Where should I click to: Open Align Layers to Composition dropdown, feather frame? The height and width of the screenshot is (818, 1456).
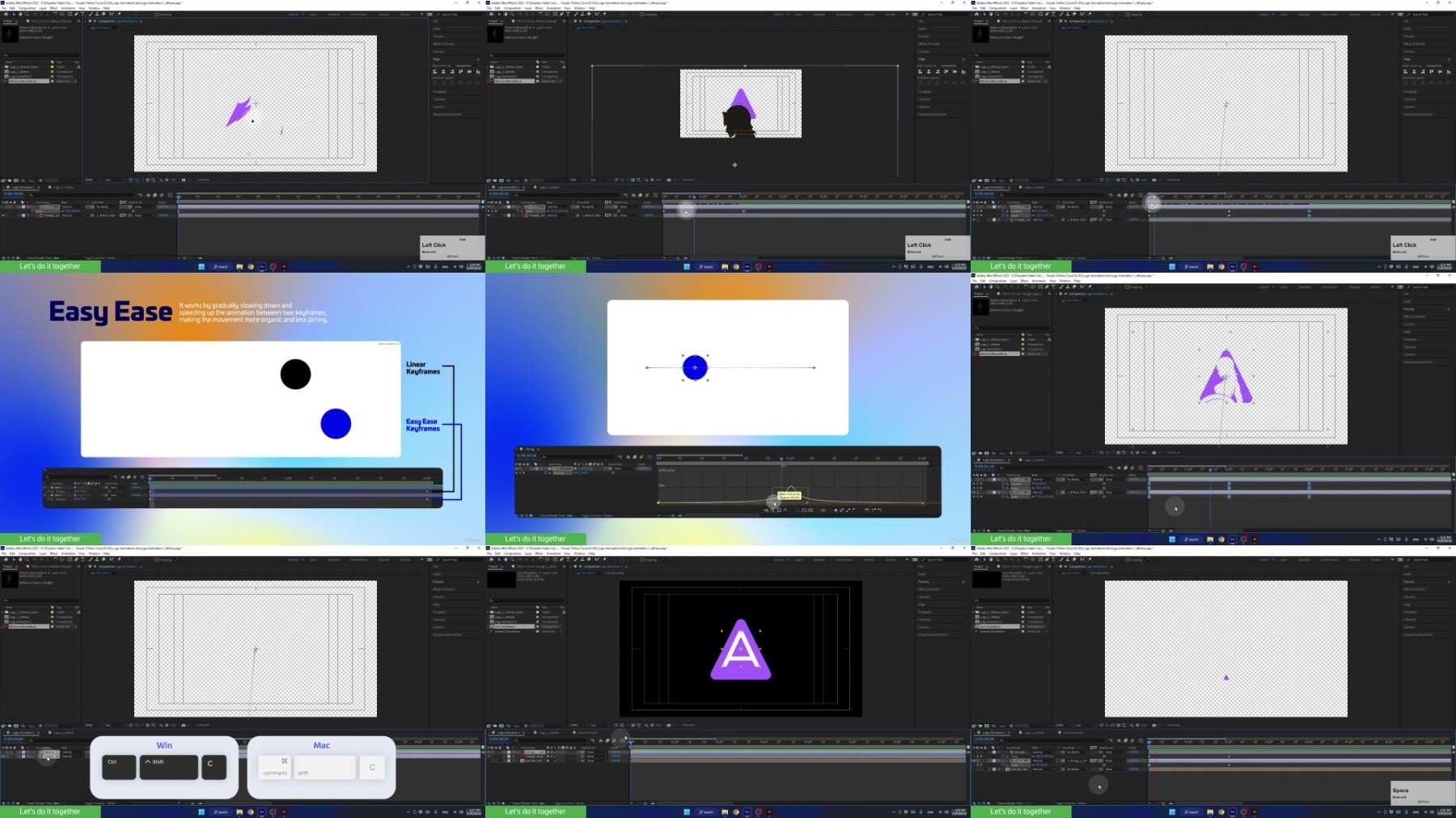(463, 66)
